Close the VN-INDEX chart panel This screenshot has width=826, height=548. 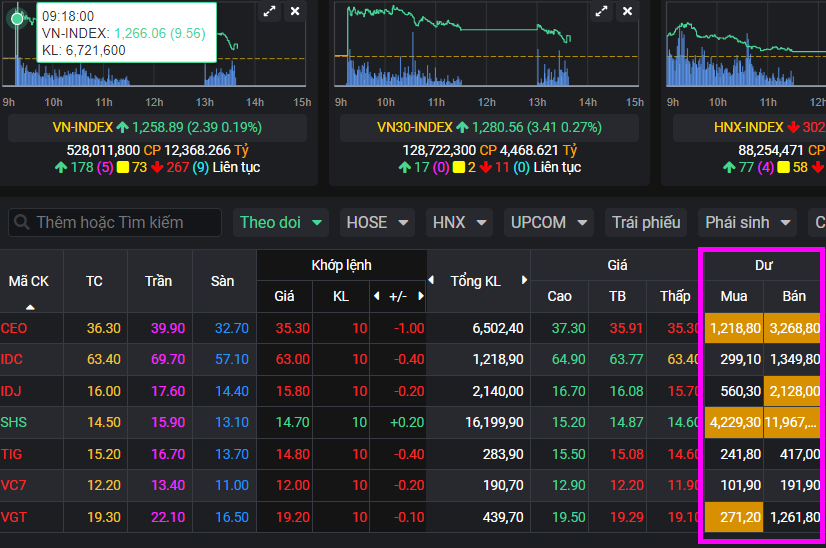(x=294, y=11)
